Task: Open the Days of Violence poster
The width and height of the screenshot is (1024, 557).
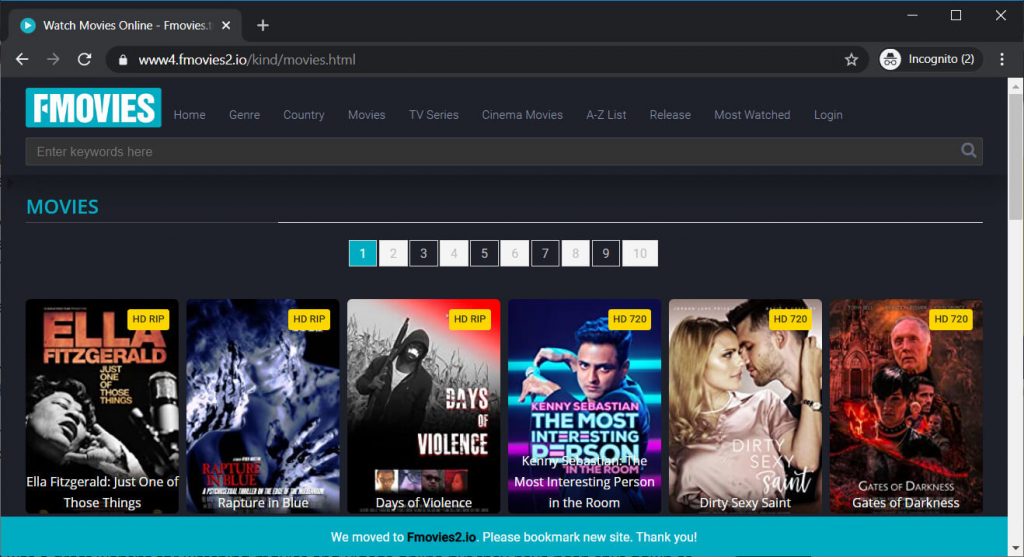Action: [423, 406]
